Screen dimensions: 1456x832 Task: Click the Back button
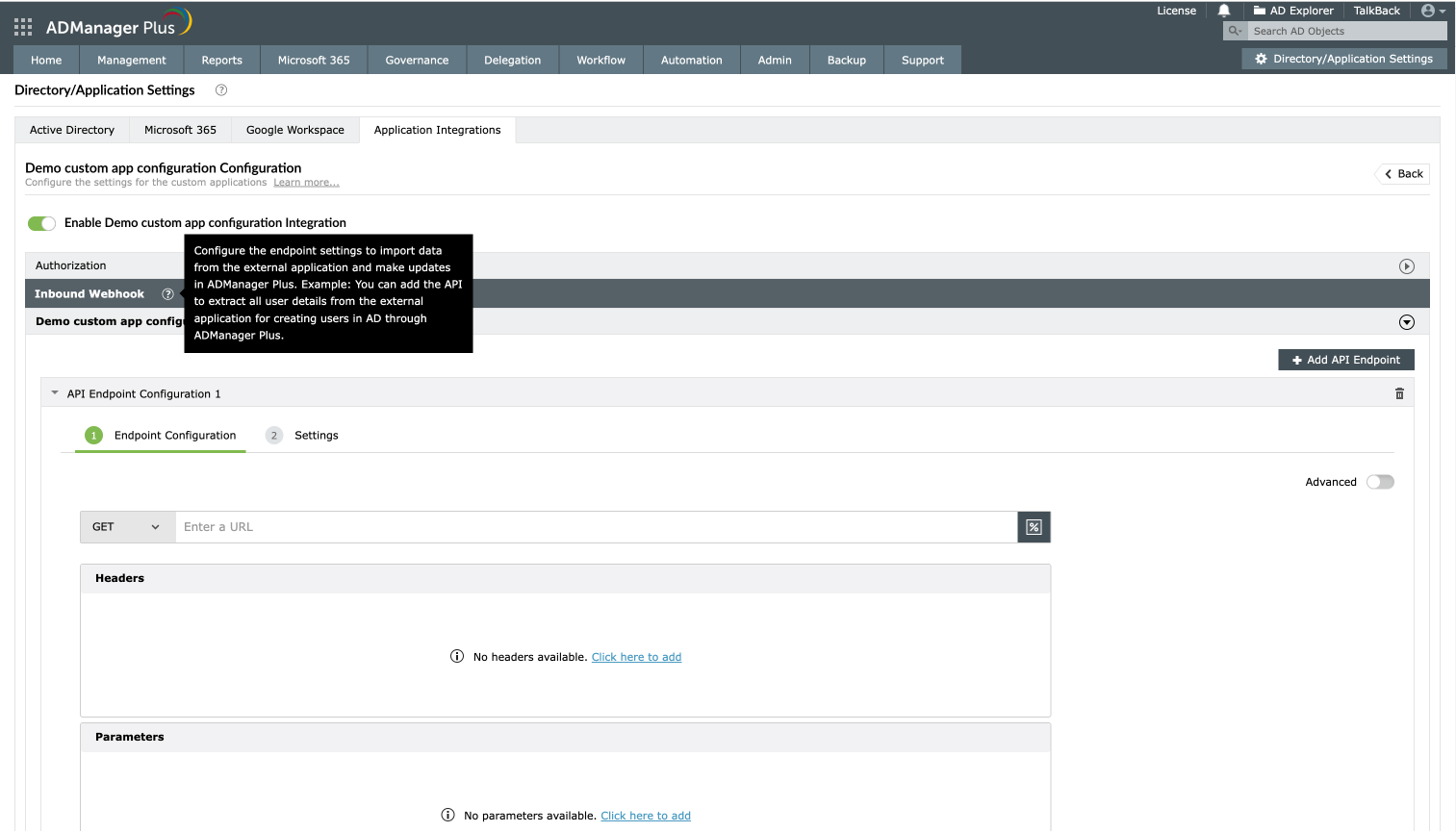[1402, 173]
